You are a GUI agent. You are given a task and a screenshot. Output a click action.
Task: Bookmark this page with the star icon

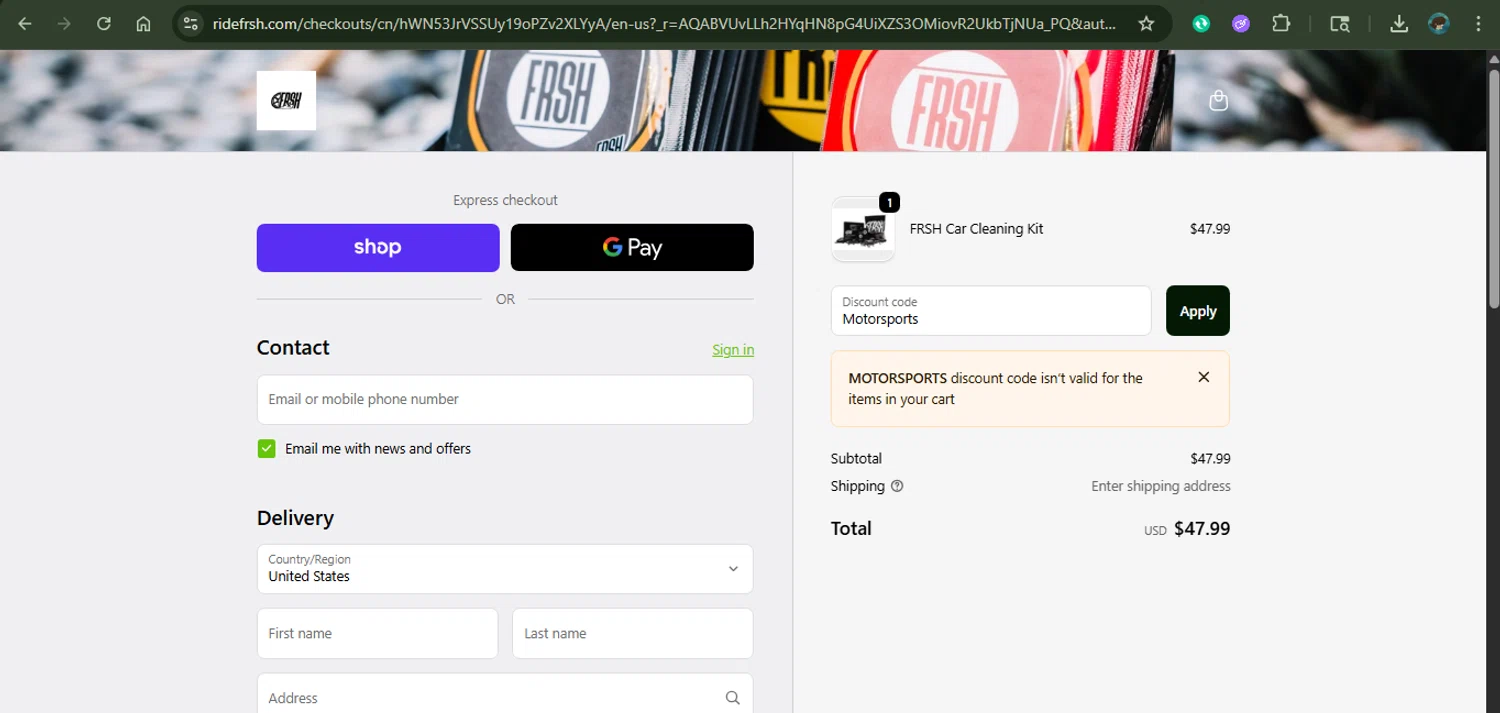coord(1147,24)
